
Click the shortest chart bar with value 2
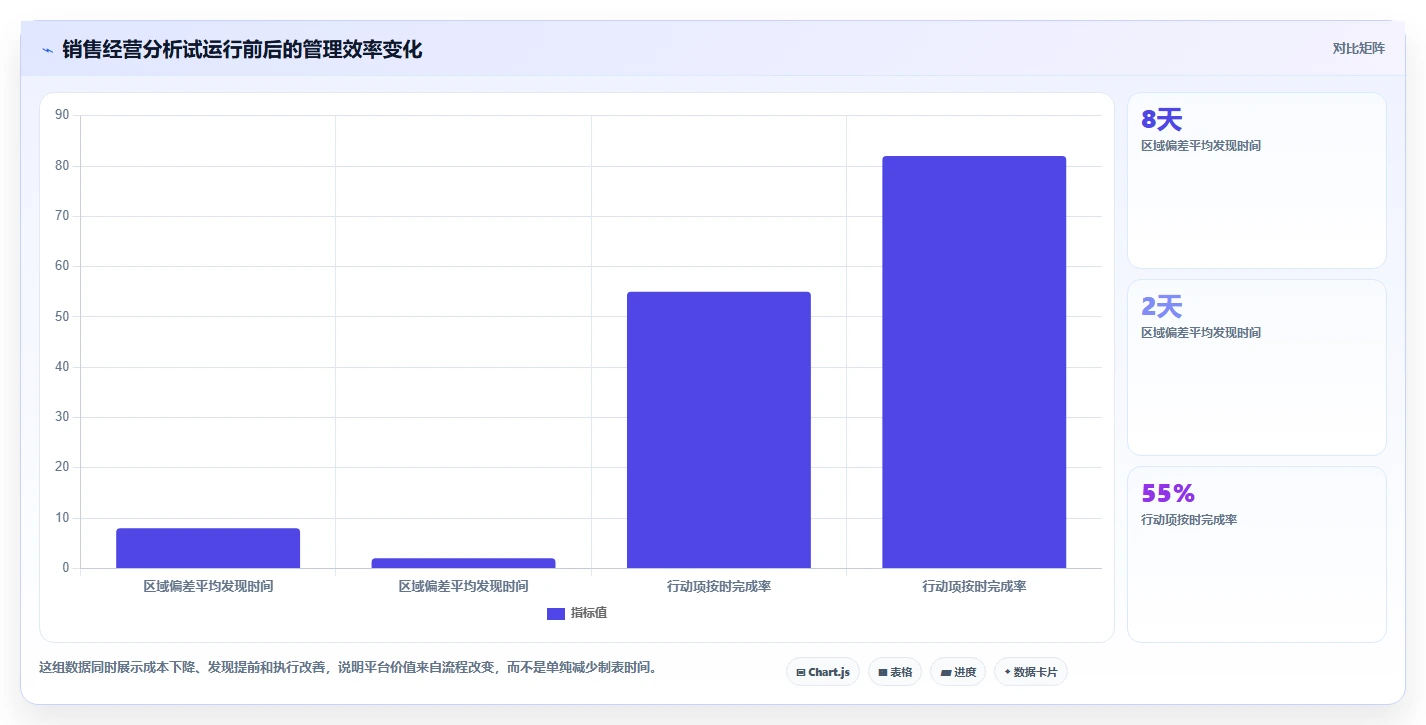point(463,563)
